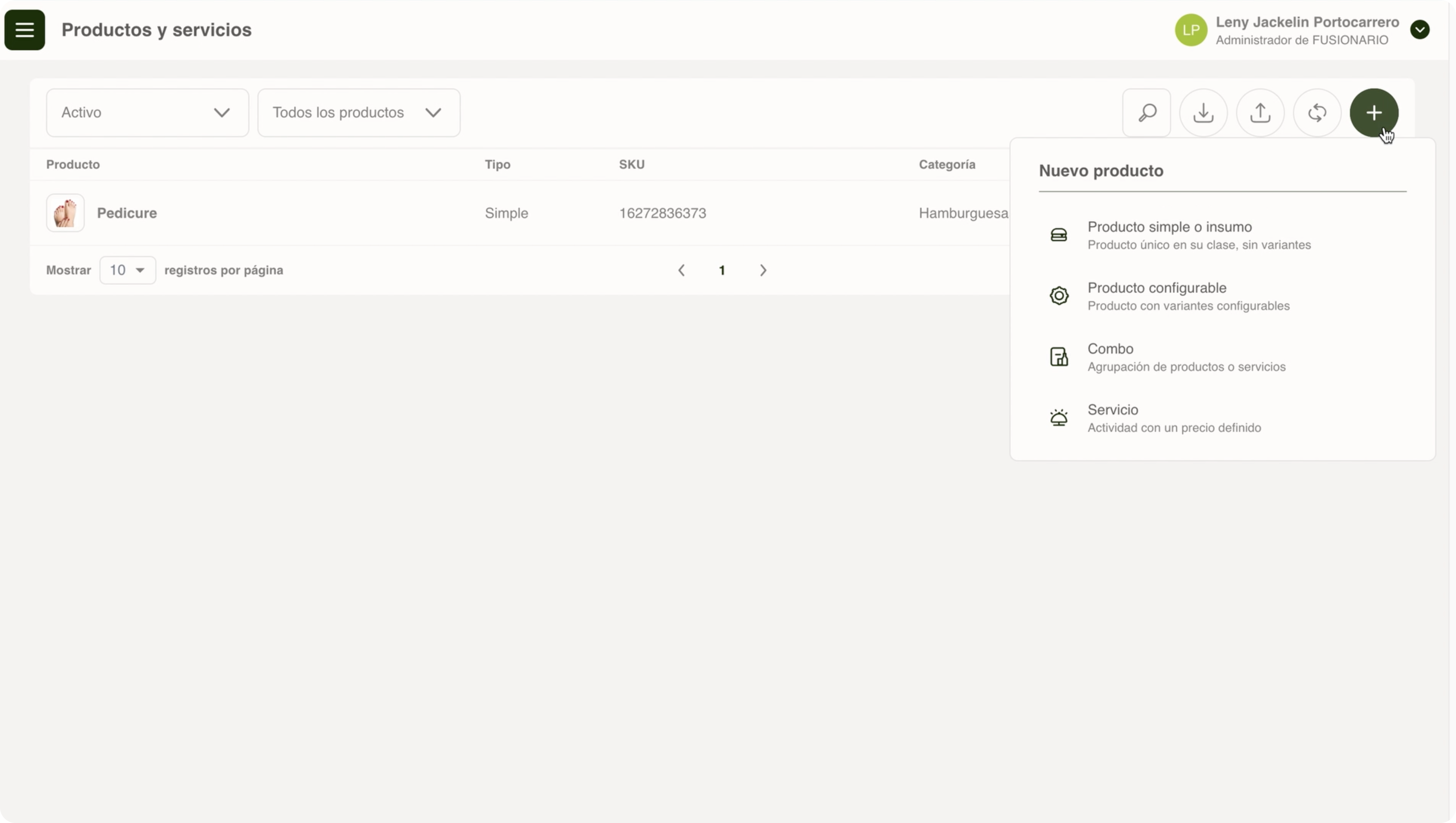Click the upload products icon
The height and width of the screenshot is (823, 1456).
click(1260, 112)
